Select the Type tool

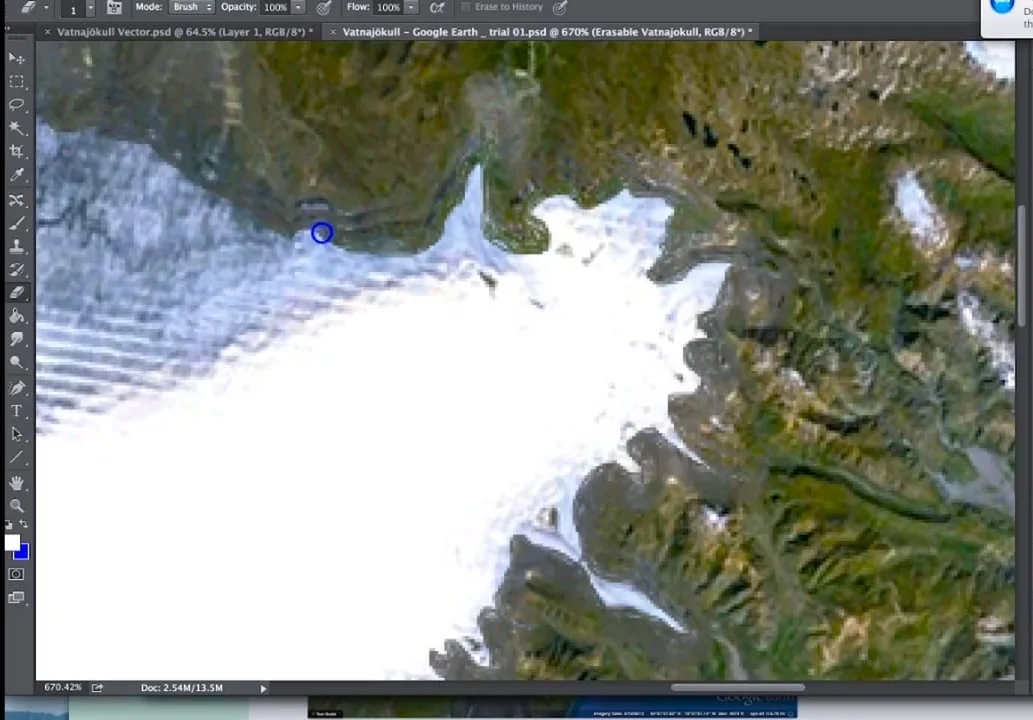[x=17, y=410]
